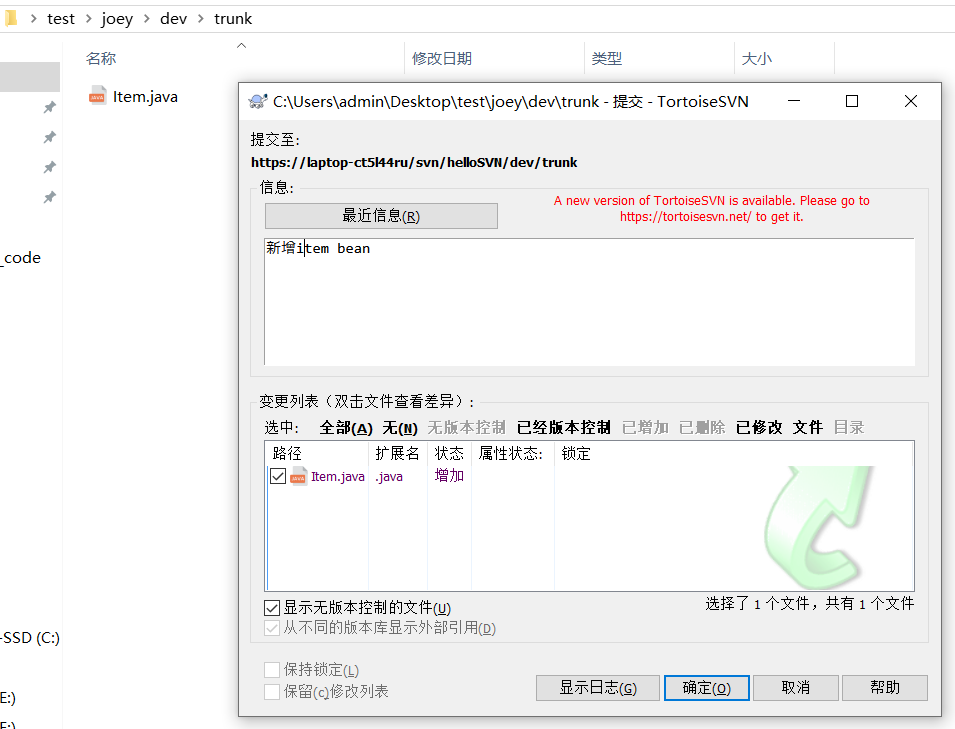Screen dimensions: 955x729
Task: Click the 文件 selection filter
Action: [808, 428]
